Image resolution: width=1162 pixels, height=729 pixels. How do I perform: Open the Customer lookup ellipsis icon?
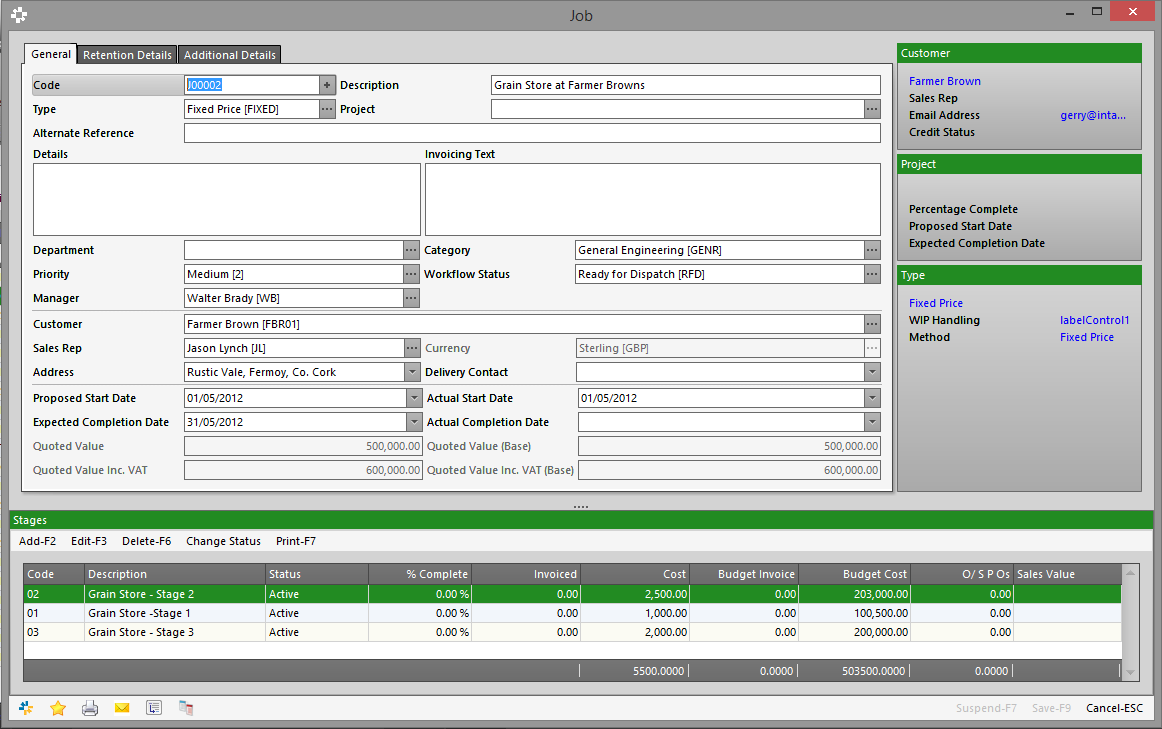871,323
